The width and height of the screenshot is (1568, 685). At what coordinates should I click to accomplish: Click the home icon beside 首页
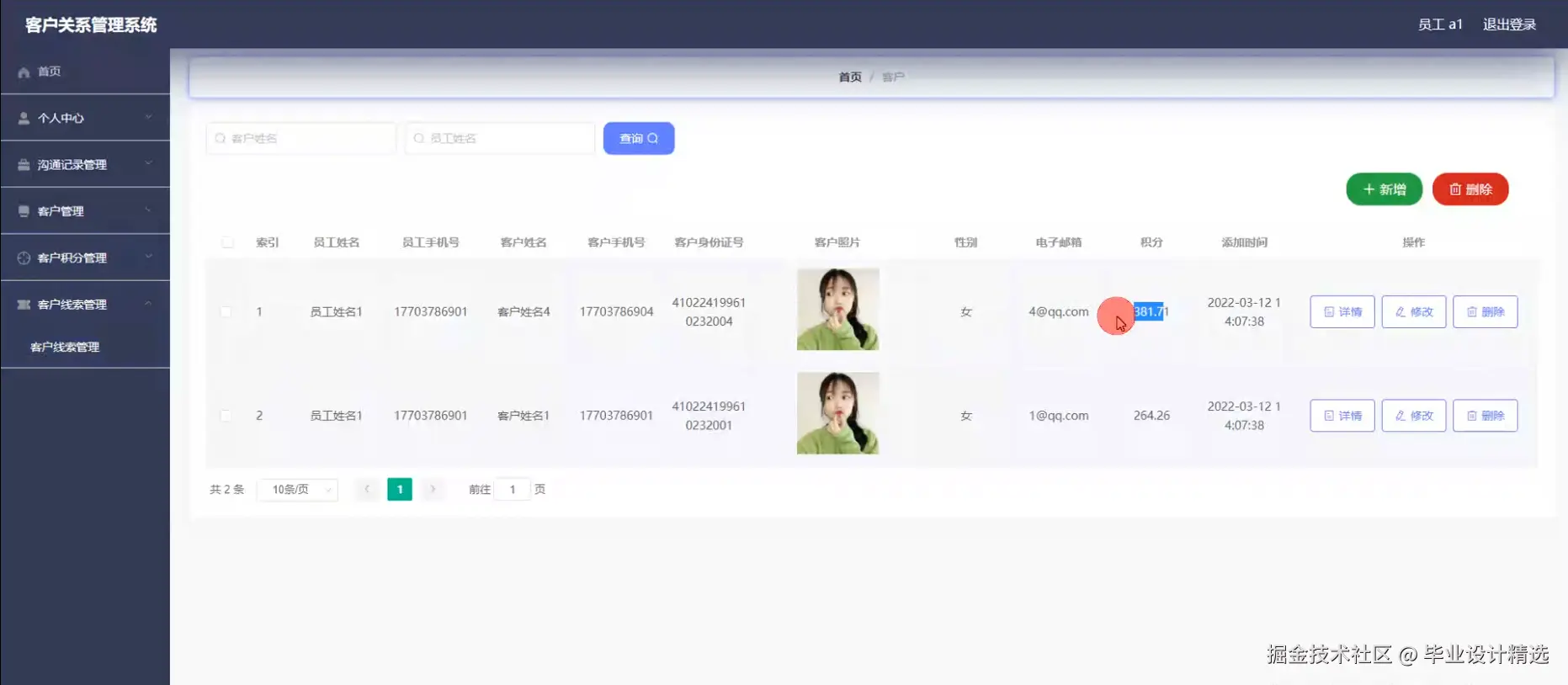[x=24, y=72]
